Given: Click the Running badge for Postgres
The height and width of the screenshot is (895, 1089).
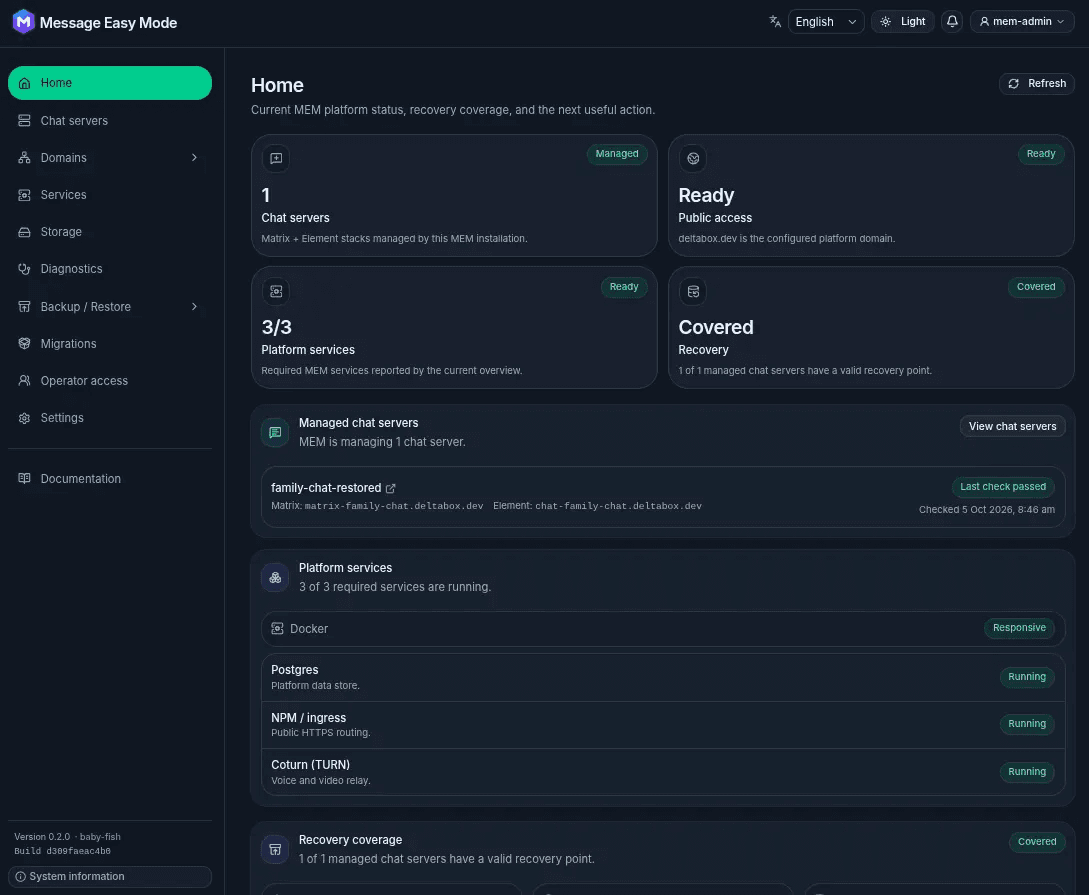Looking at the screenshot, I should click(1026, 677).
